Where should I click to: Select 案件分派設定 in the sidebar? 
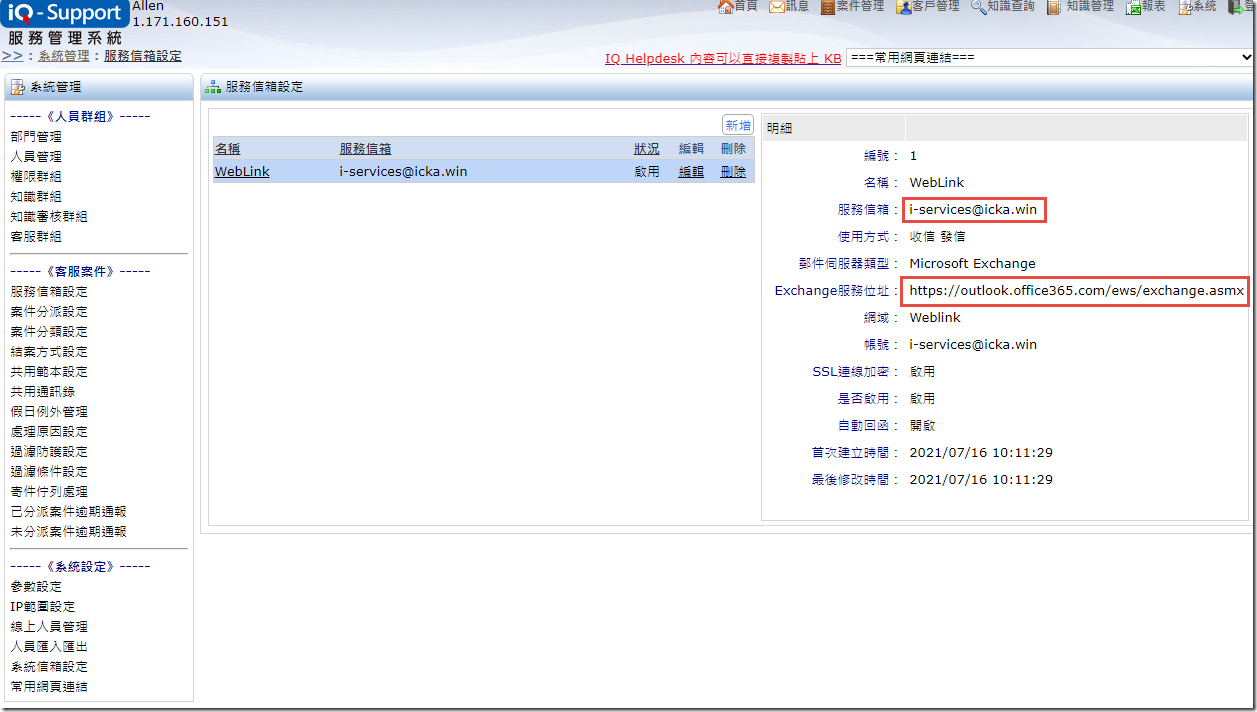tap(49, 311)
